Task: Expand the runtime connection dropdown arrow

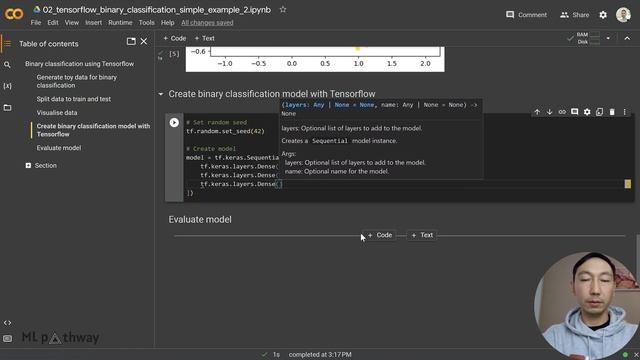Action: coord(608,38)
